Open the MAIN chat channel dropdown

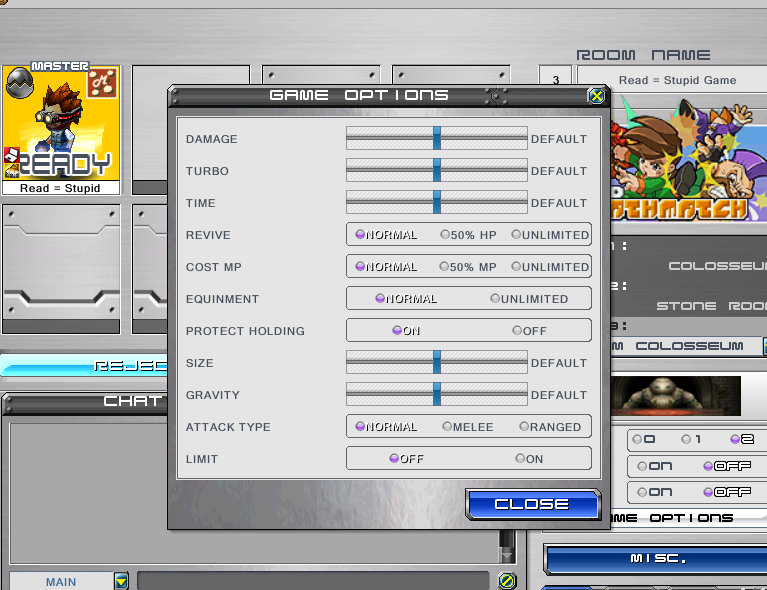pyautogui.click(x=121, y=581)
